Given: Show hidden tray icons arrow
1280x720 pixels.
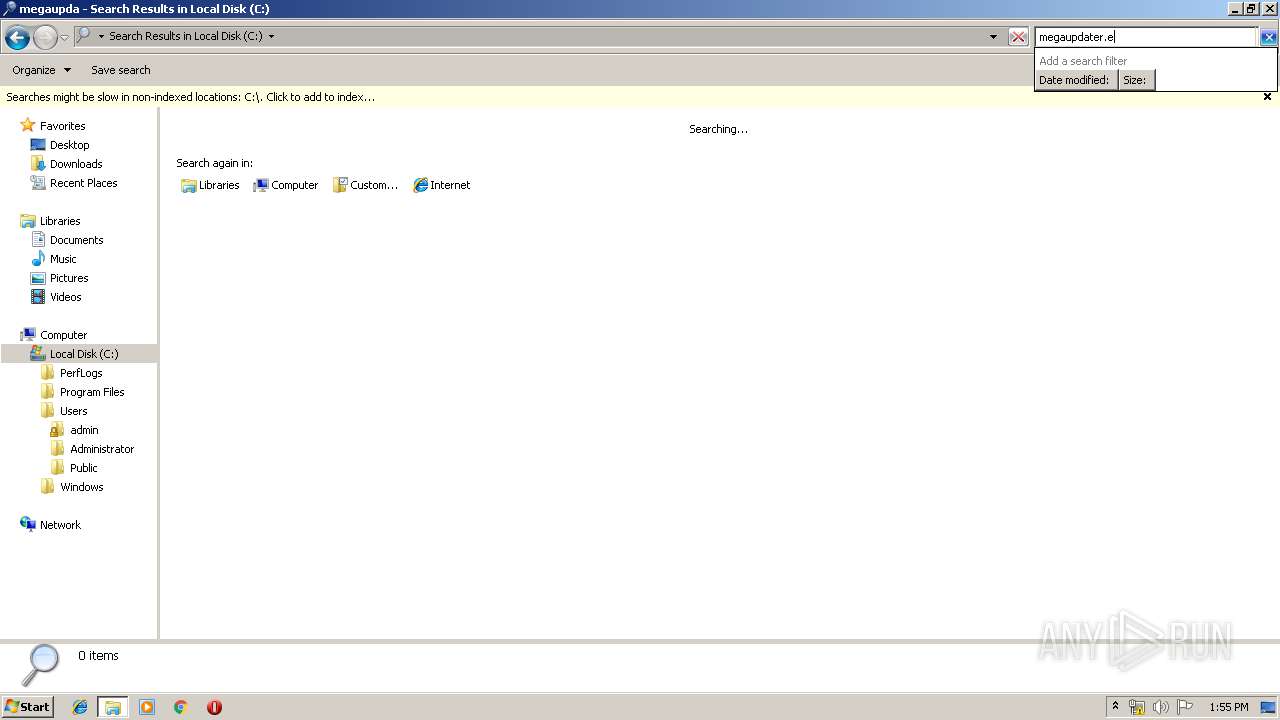Looking at the screenshot, I should [x=1116, y=707].
